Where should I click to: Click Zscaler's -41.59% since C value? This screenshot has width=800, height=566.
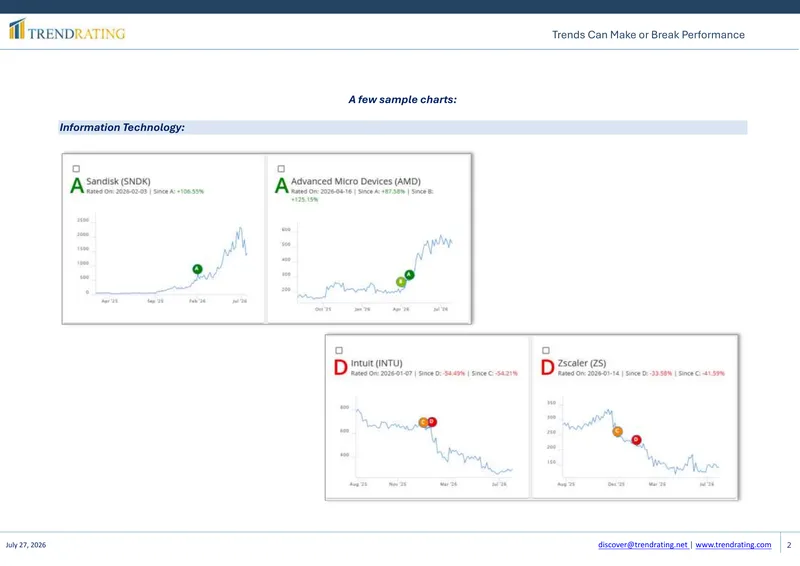coord(713,374)
